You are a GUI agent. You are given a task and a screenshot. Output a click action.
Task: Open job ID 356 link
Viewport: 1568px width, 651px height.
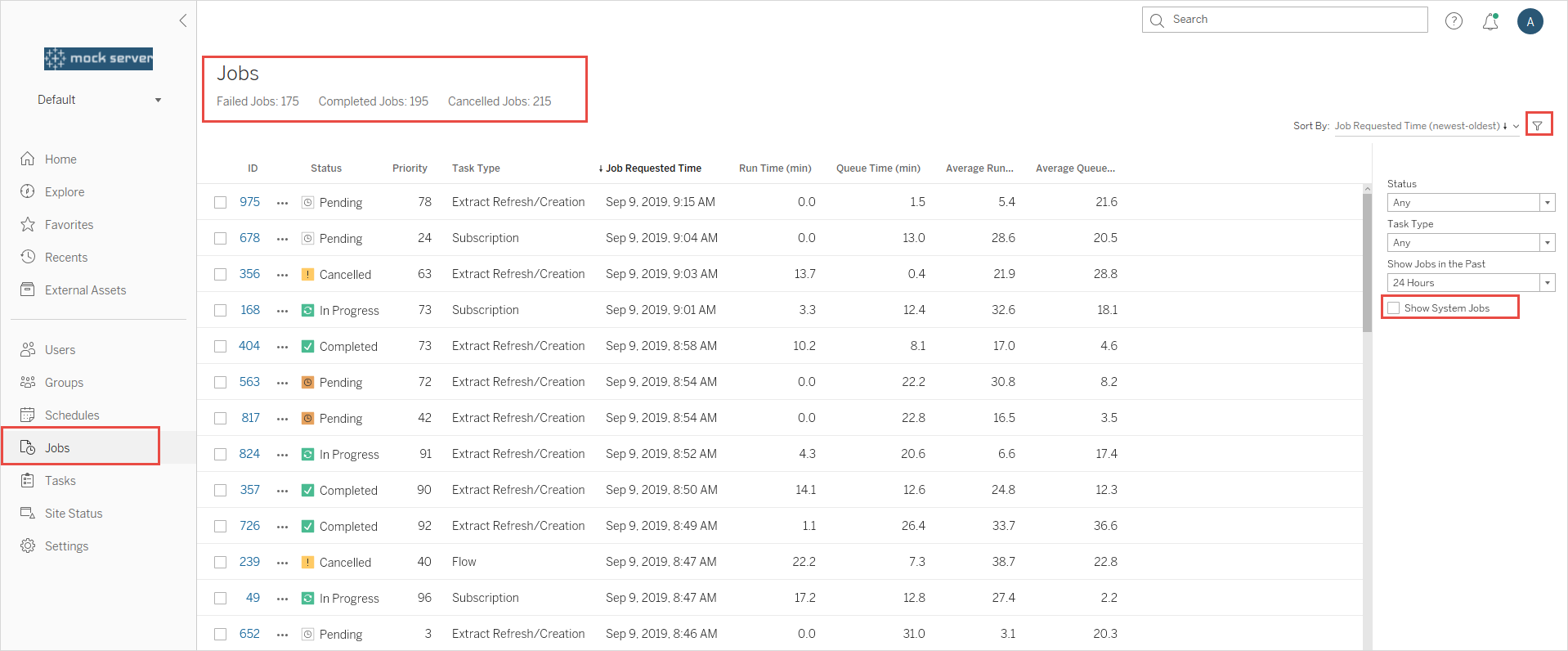[x=249, y=274]
